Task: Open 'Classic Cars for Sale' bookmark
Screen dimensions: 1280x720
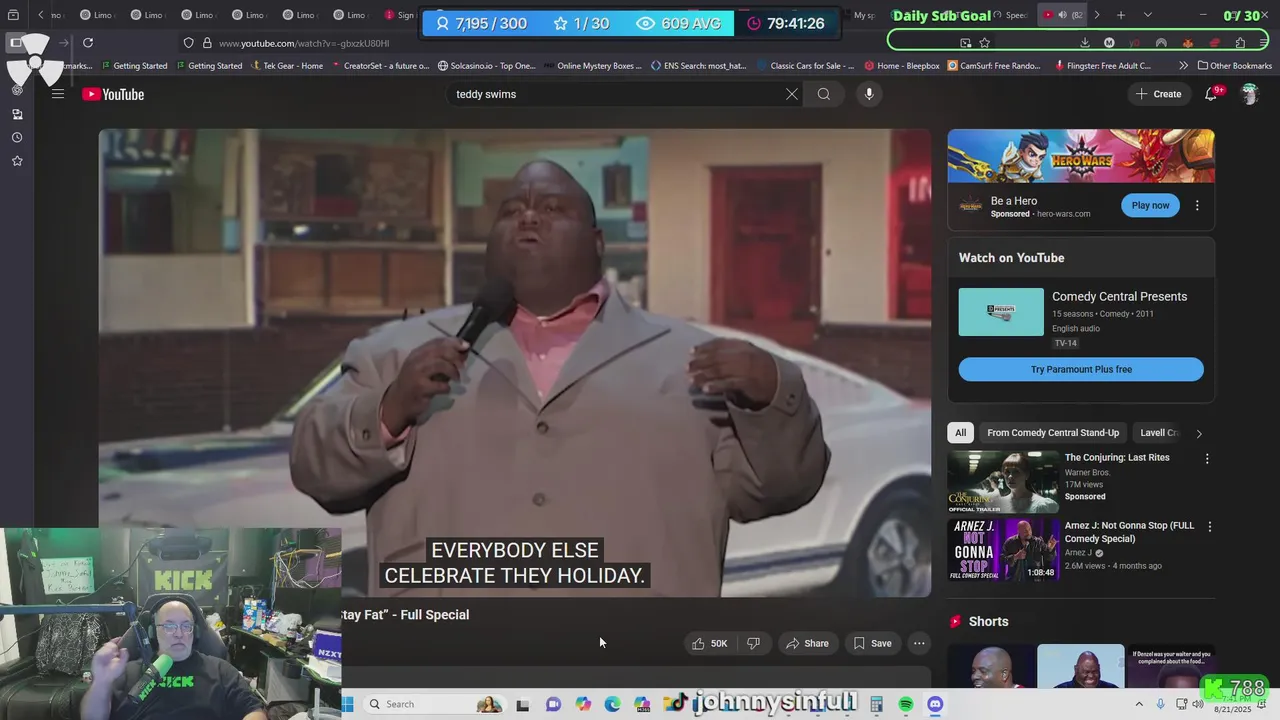Action: tap(805, 66)
